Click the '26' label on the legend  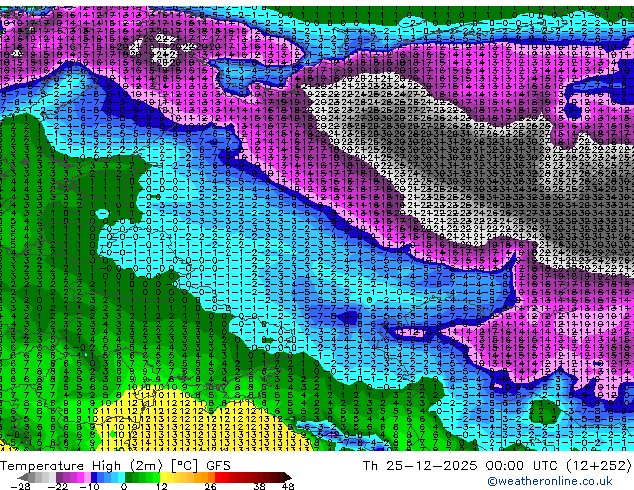[x=210, y=486]
